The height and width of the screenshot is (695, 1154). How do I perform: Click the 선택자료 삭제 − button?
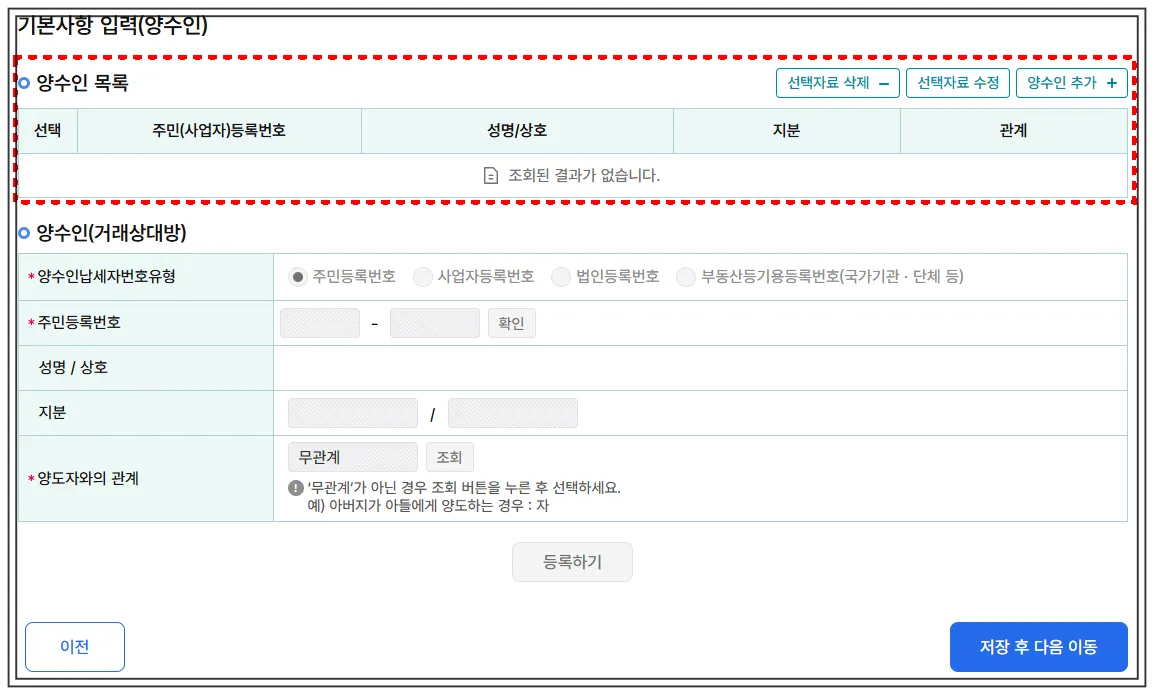point(838,83)
